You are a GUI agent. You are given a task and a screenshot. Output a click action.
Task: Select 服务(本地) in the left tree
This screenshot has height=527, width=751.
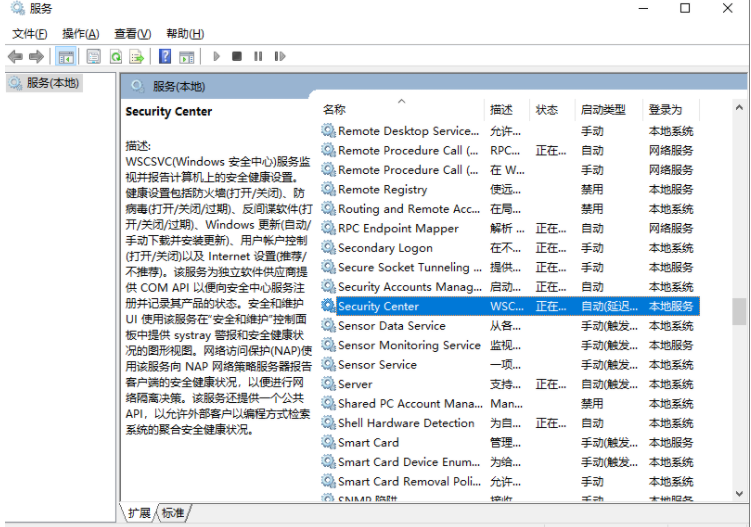pyautogui.click(x=52, y=83)
